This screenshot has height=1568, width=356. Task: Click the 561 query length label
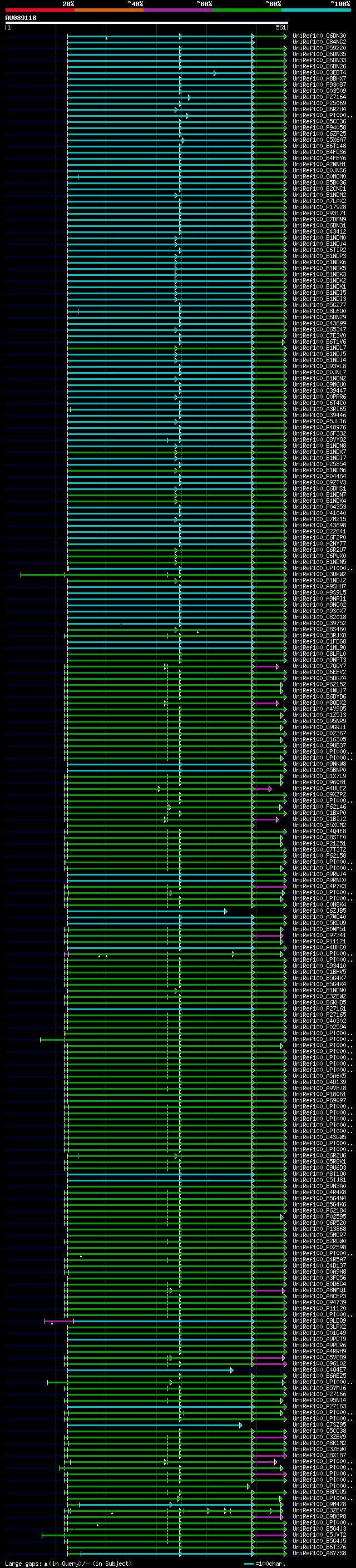(280, 27)
